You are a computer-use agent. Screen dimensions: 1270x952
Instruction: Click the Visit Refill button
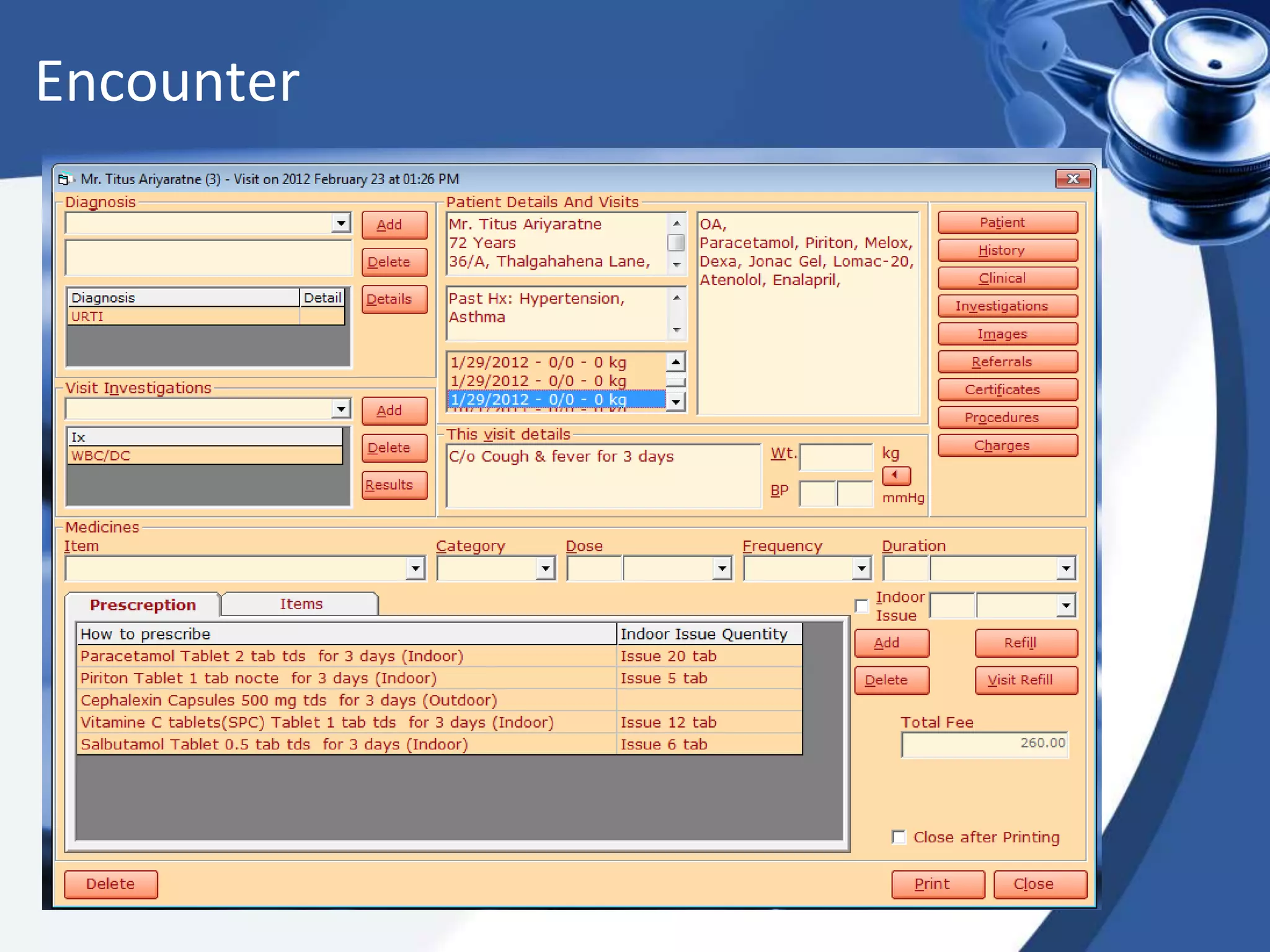pos(1026,681)
